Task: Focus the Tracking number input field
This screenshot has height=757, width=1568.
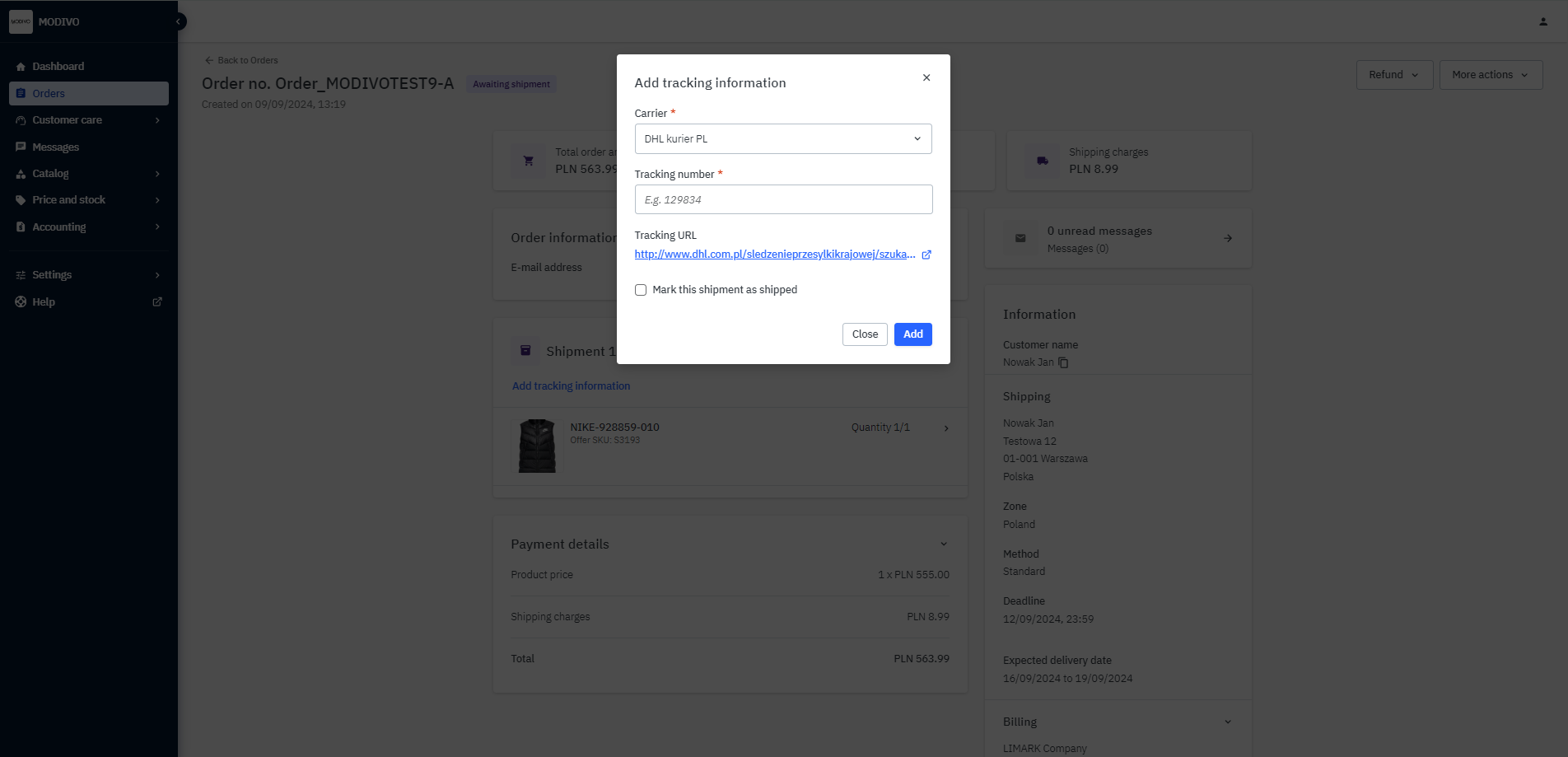Action: pos(782,199)
